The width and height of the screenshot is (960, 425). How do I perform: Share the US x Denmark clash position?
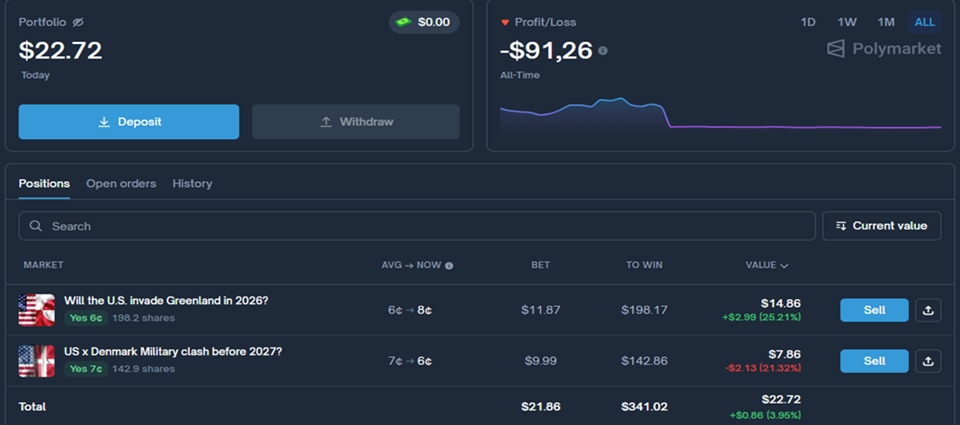928,361
